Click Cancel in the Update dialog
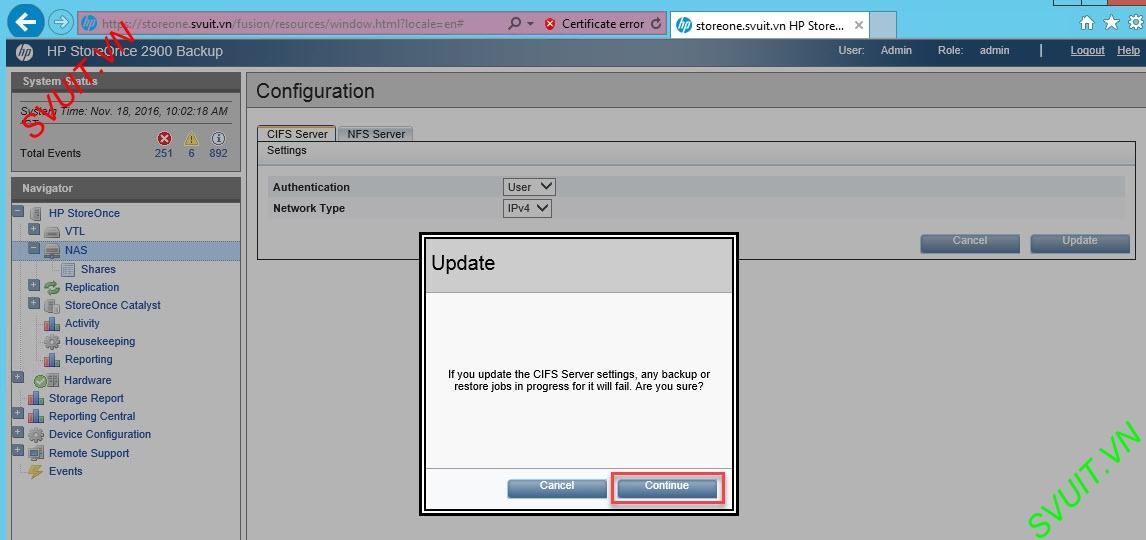The width and height of the screenshot is (1146, 540). (557, 488)
